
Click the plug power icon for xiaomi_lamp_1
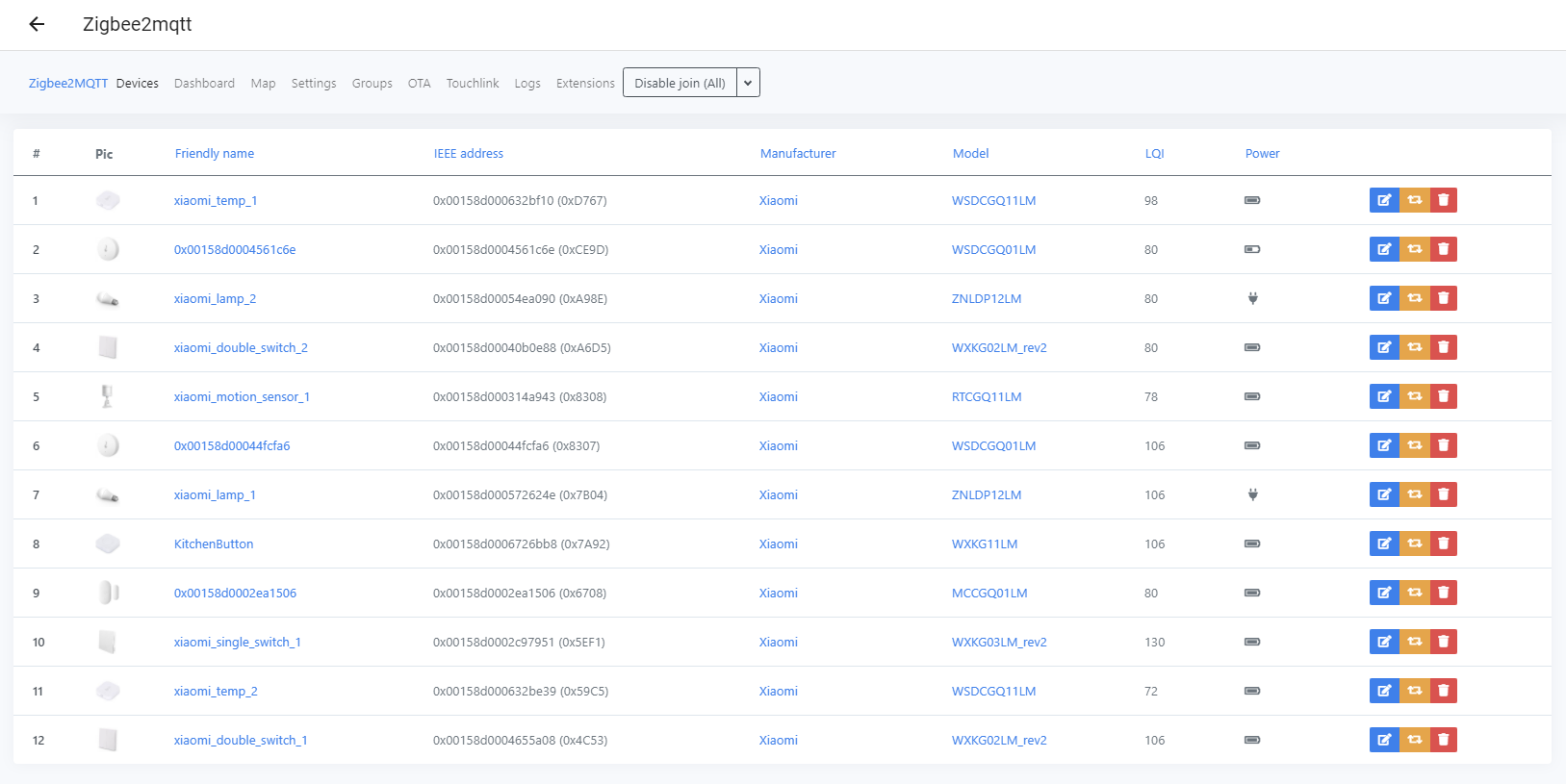(x=1252, y=494)
